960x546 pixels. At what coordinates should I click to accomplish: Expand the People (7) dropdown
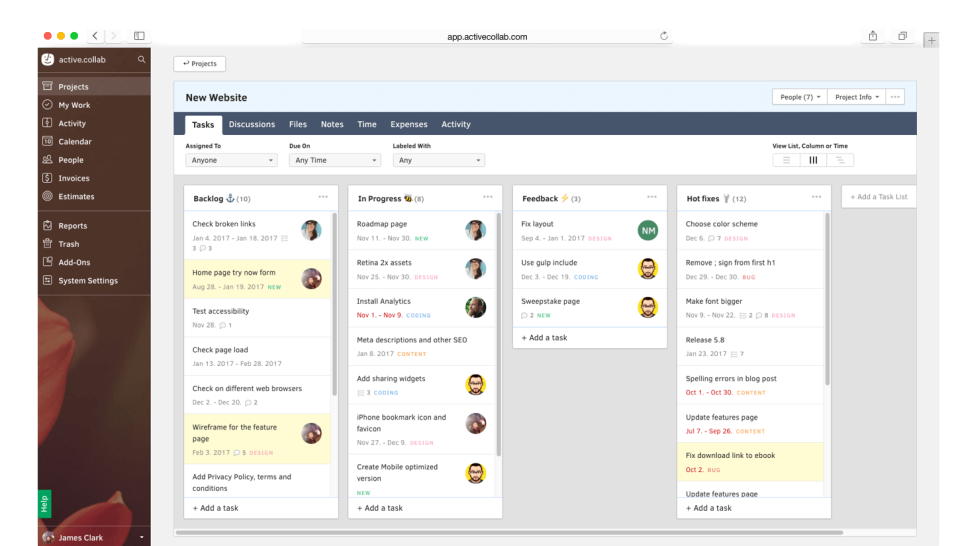800,97
